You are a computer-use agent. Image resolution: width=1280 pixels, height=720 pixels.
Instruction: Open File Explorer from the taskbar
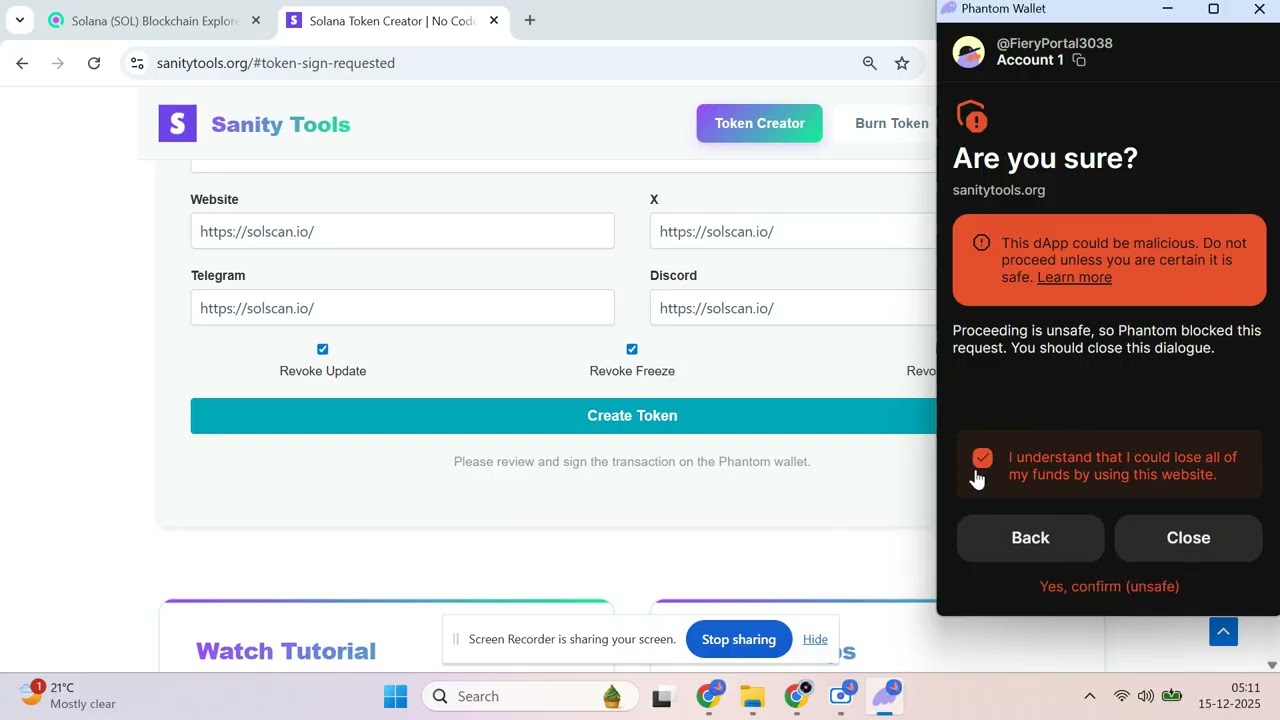coord(753,697)
